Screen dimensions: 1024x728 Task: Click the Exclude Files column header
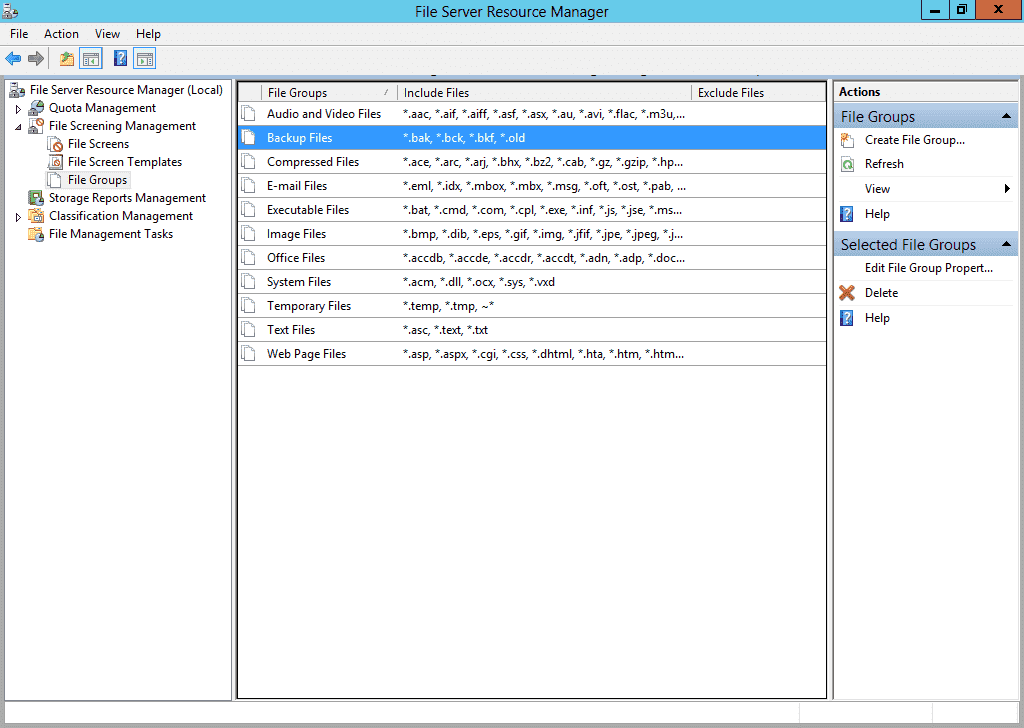coord(759,93)
